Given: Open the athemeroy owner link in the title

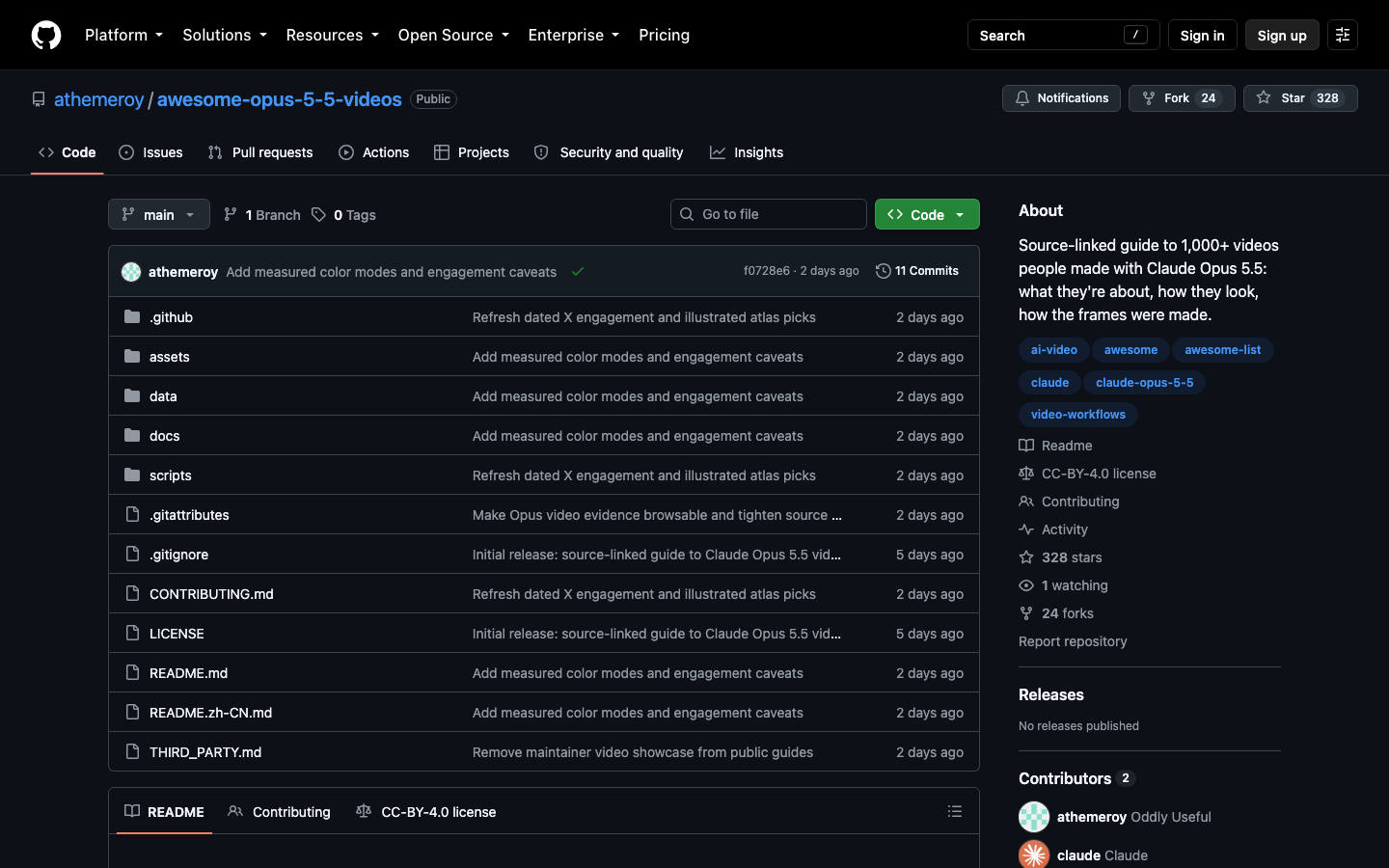Looking at the screenshot, I should point(98,99).
